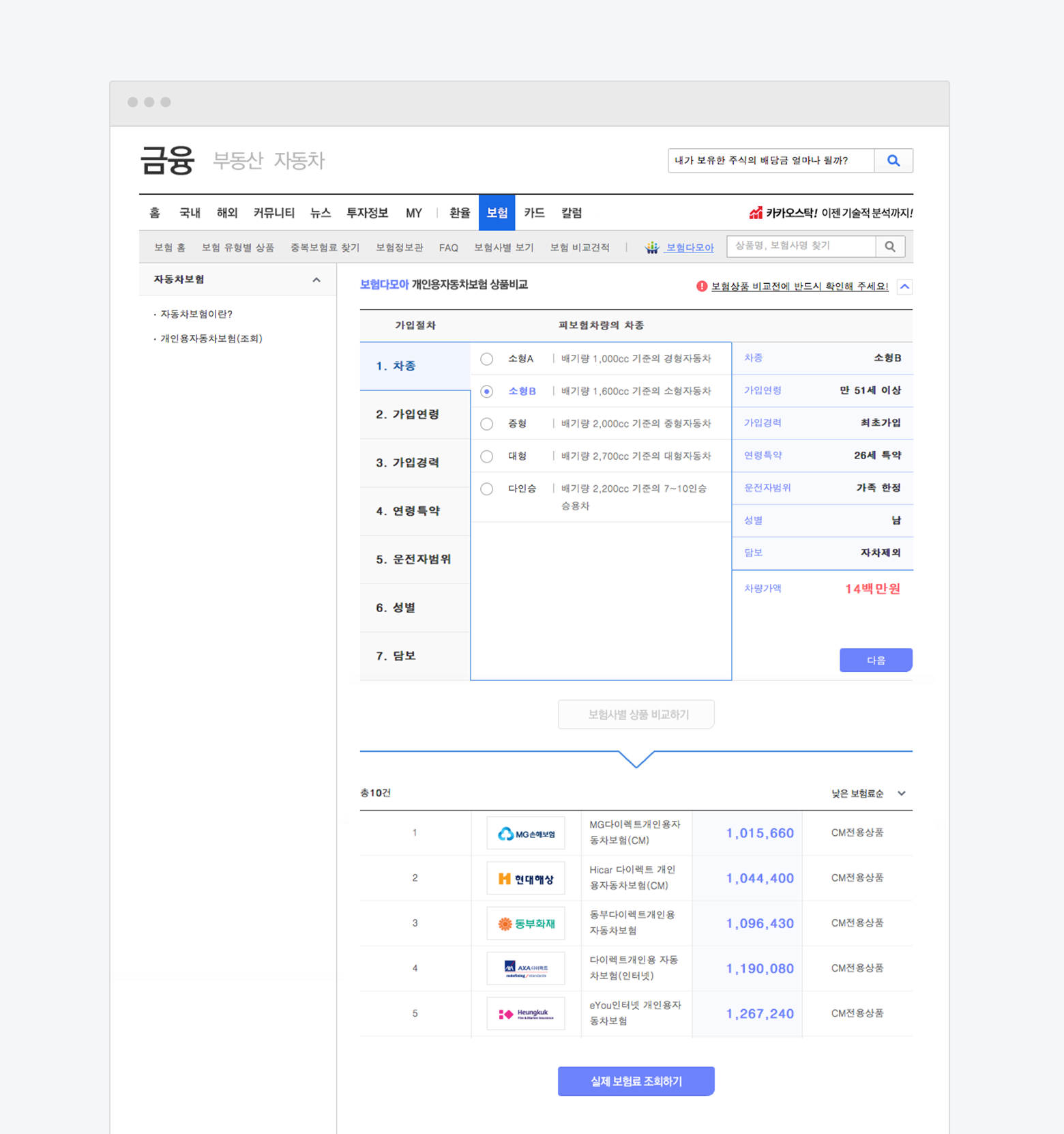
Task: Go to 금융 home logo
Action: [167, 161]
